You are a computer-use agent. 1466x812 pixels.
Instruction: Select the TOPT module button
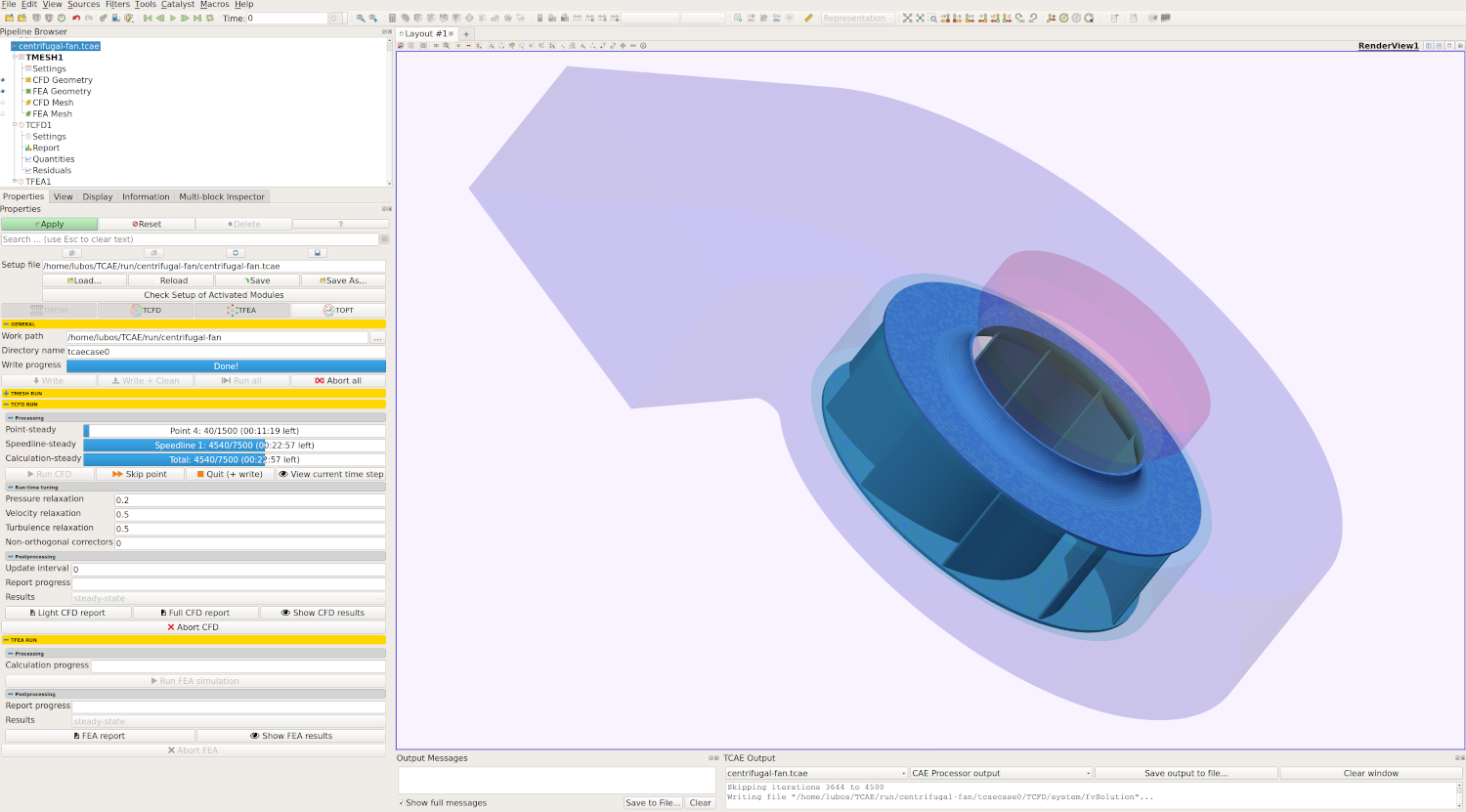tap(338, 310)
